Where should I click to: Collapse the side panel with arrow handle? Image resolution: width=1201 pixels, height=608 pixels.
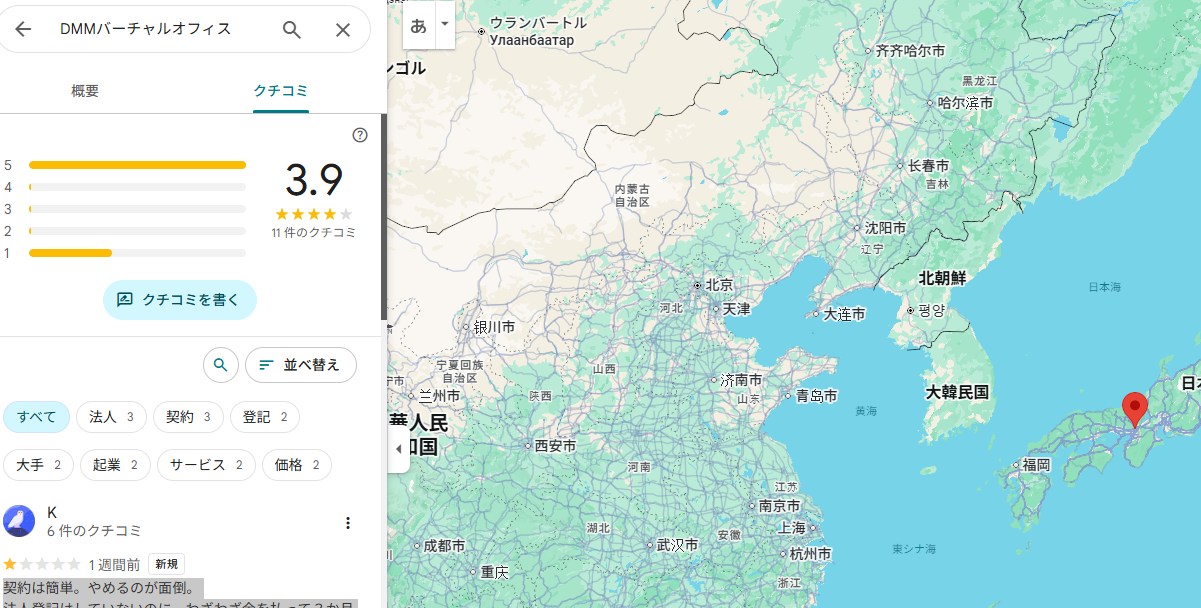(x=398, y=448)
